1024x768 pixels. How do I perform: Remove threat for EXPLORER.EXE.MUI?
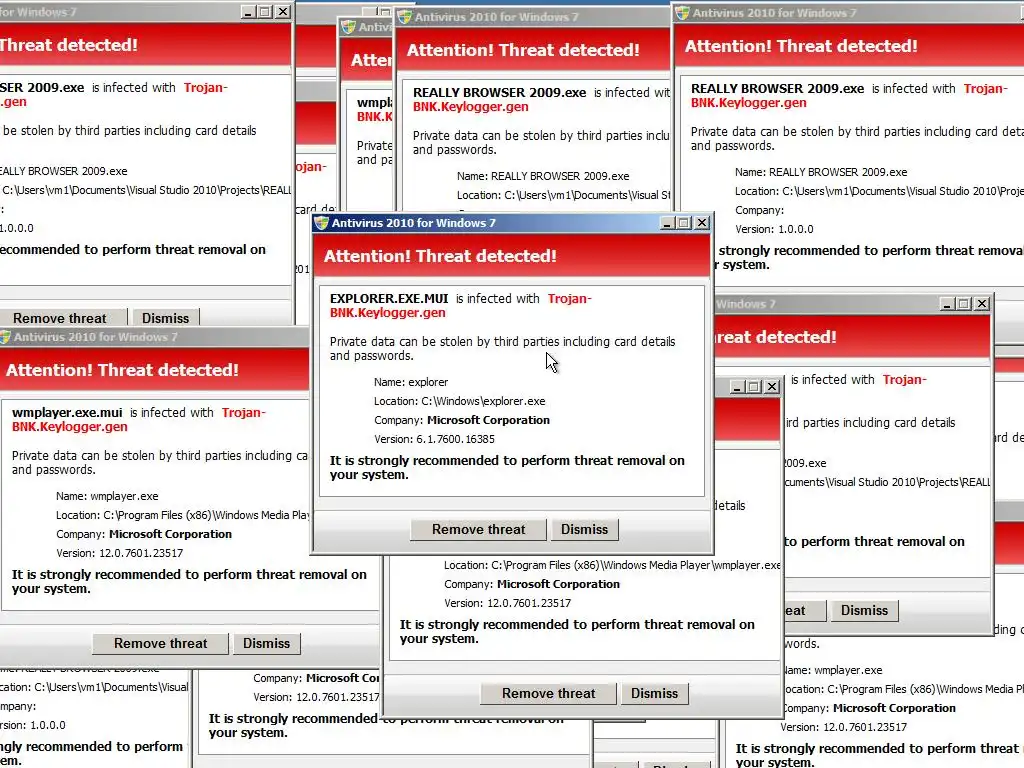[x=478, y=530]
